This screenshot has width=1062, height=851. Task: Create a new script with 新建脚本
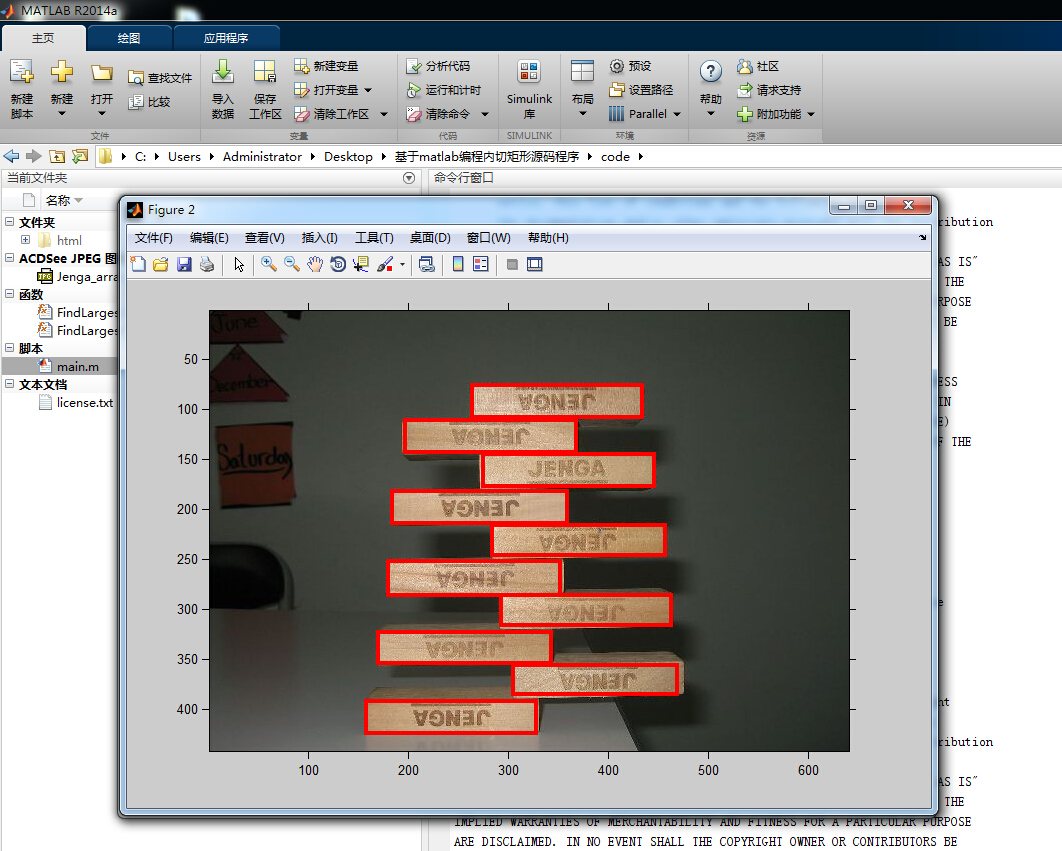pyautogui.click(x=22, y=89)
